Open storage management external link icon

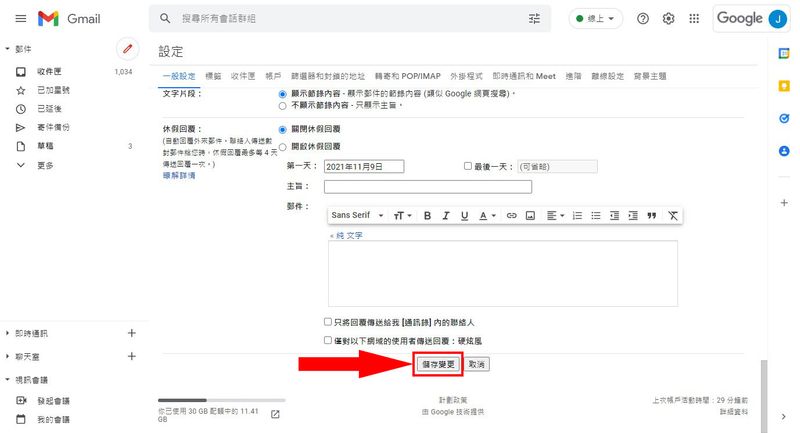coord(275,414)
